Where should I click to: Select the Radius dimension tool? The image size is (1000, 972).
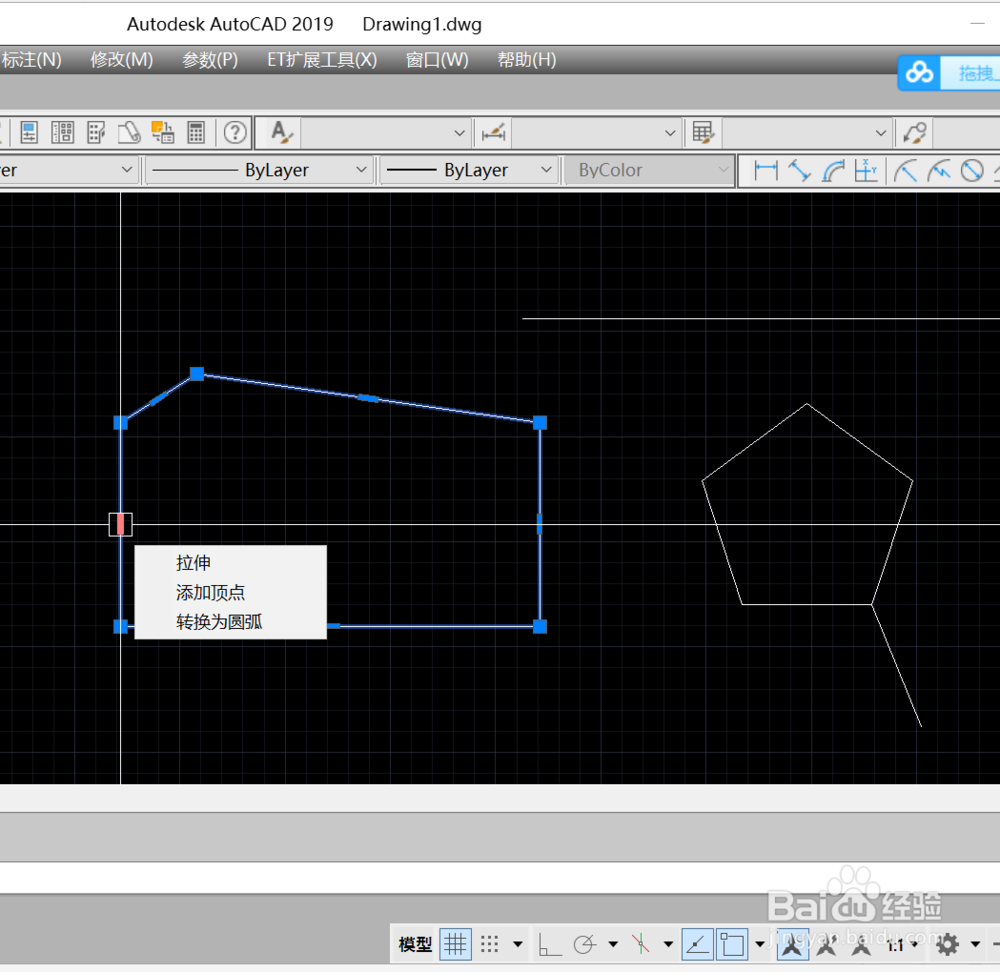(906, 170)
